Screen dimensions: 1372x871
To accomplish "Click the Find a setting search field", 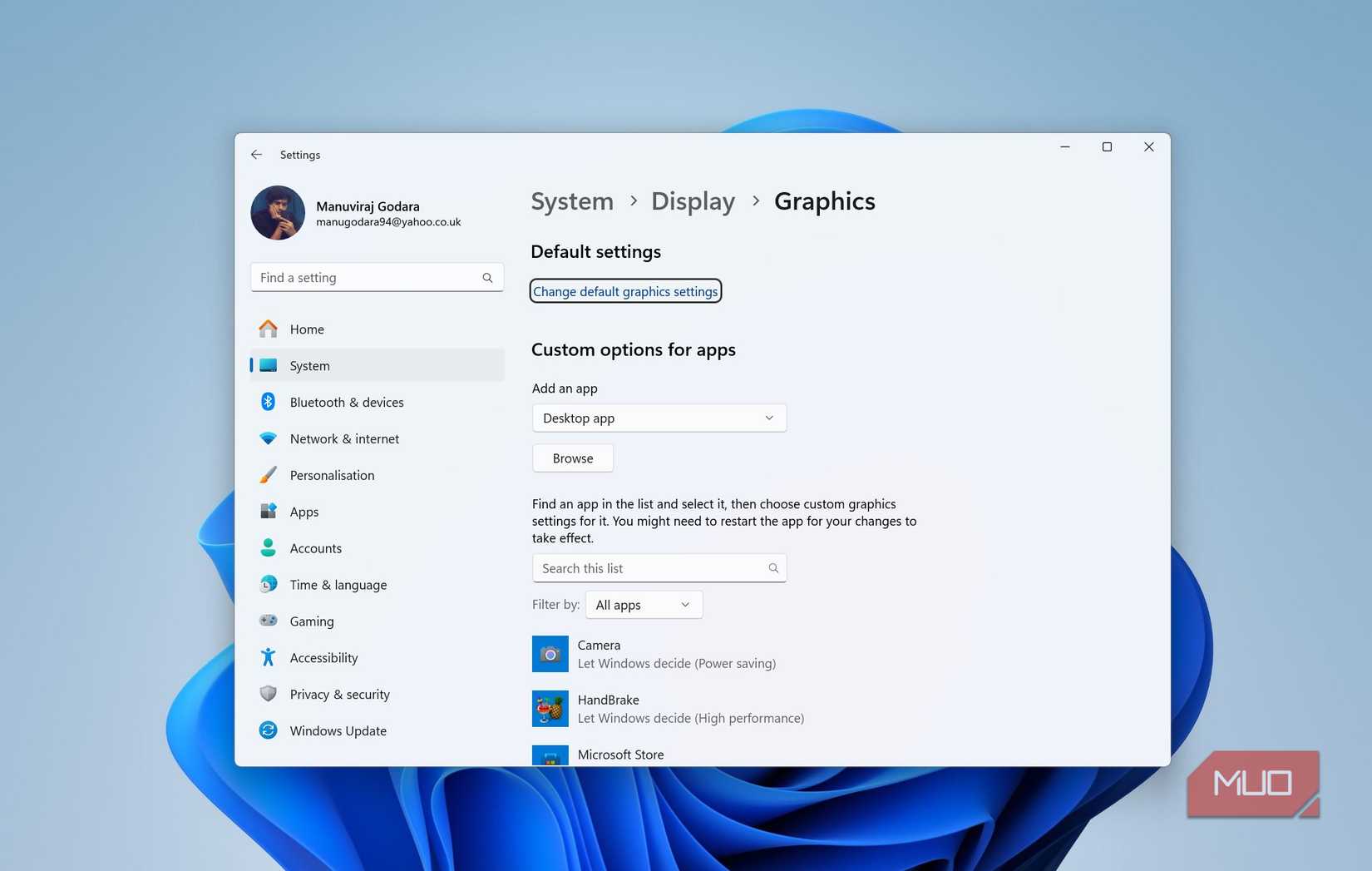I will (x=378, y=278).
